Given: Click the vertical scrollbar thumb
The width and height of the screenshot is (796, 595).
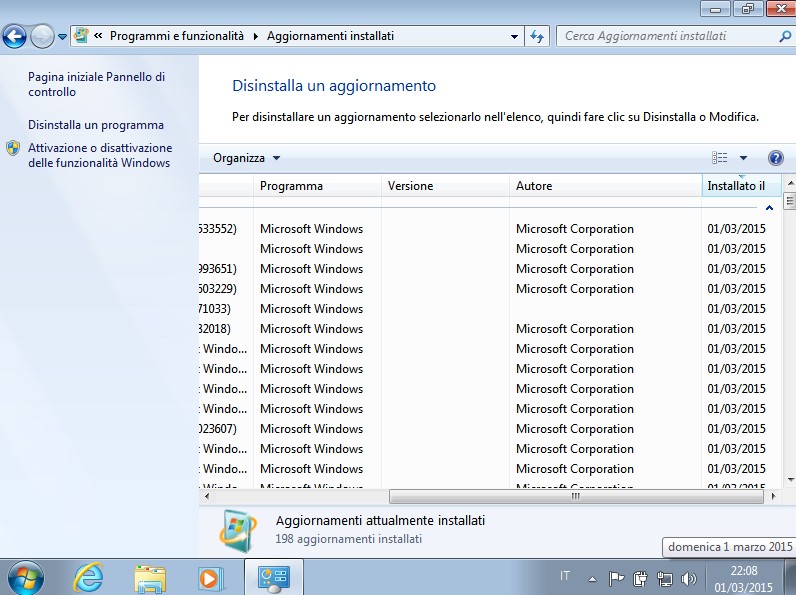Looking at the screenshot, I should (x=790, y=201).
